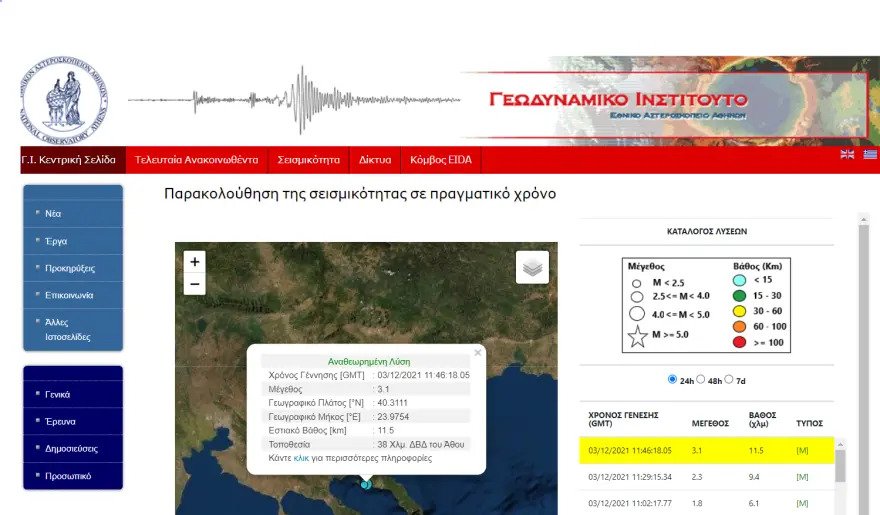Select the 7d time range radio
This screenshot has height=515, width=880.
pos(728,379)
